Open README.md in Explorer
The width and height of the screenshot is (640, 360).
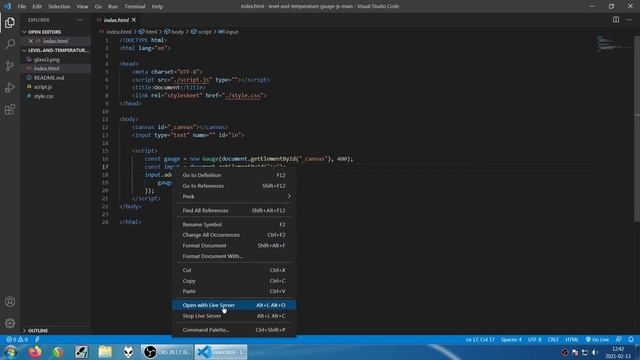click(56, 78)
